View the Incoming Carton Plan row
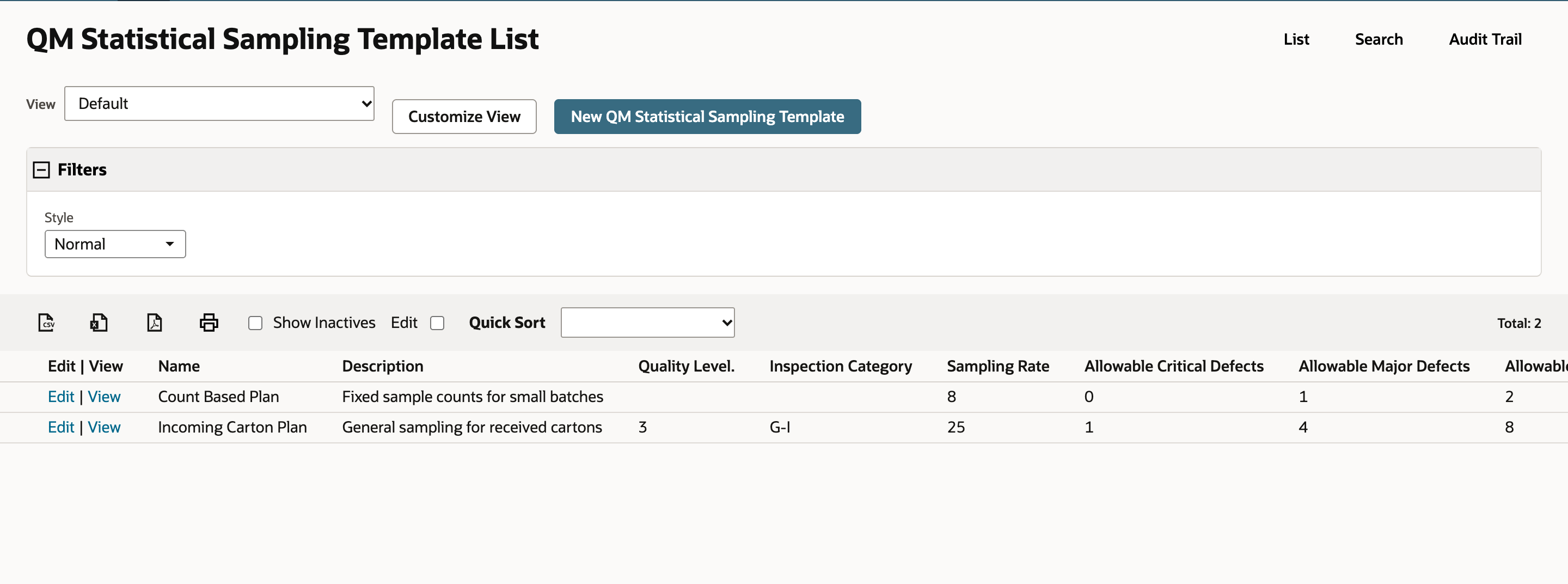This screenshot has height=584, width=1568. [x=104, y=428]
